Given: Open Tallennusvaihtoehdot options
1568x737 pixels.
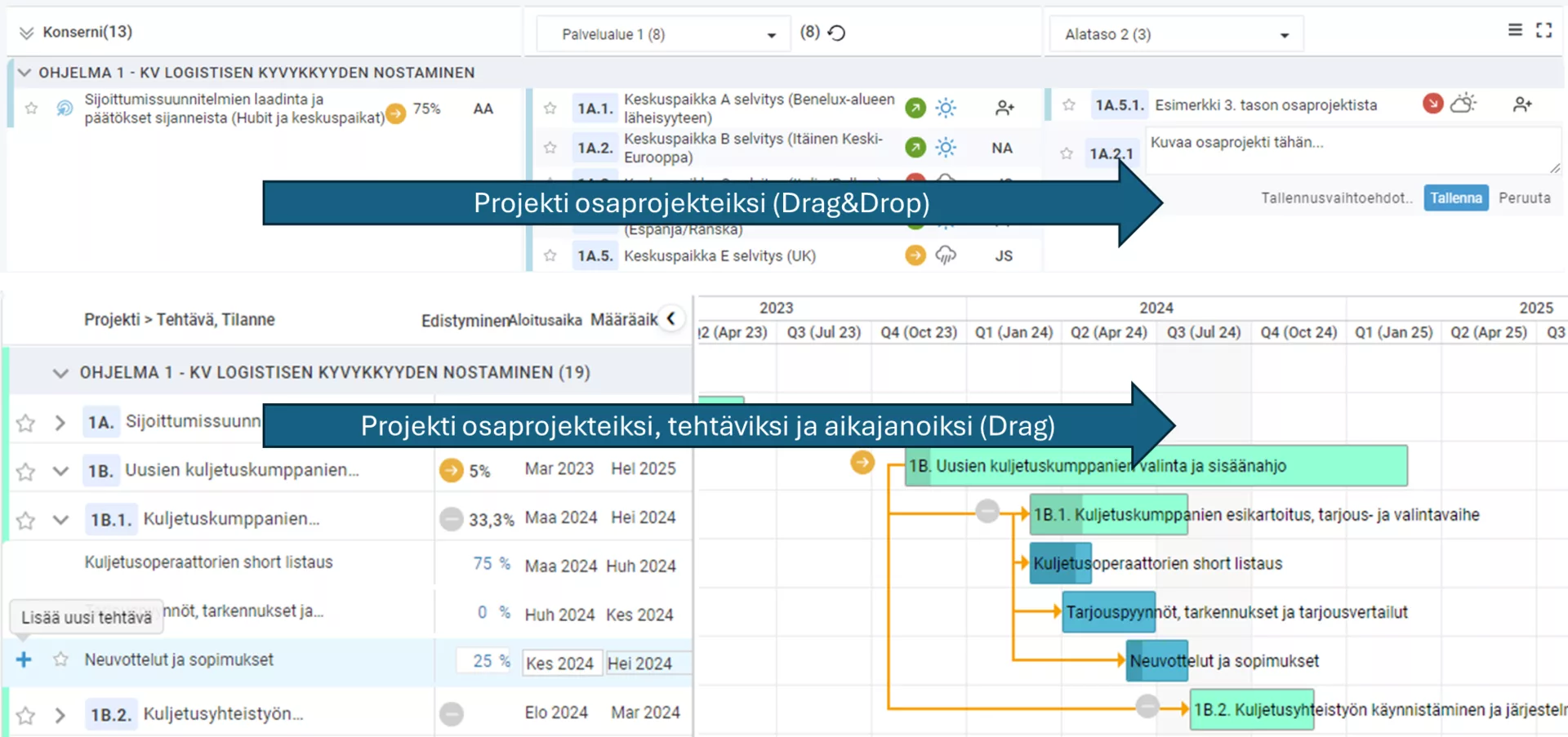Looking at the screenshot, I should tap(1336, 198).
